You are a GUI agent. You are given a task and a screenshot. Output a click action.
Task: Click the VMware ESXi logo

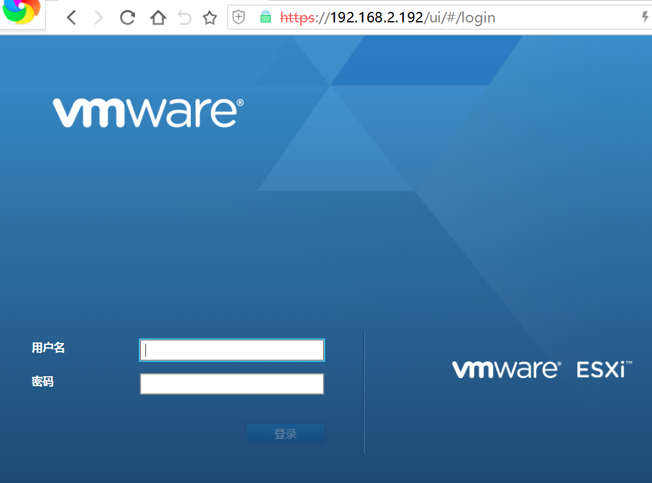tap(542, 369)
